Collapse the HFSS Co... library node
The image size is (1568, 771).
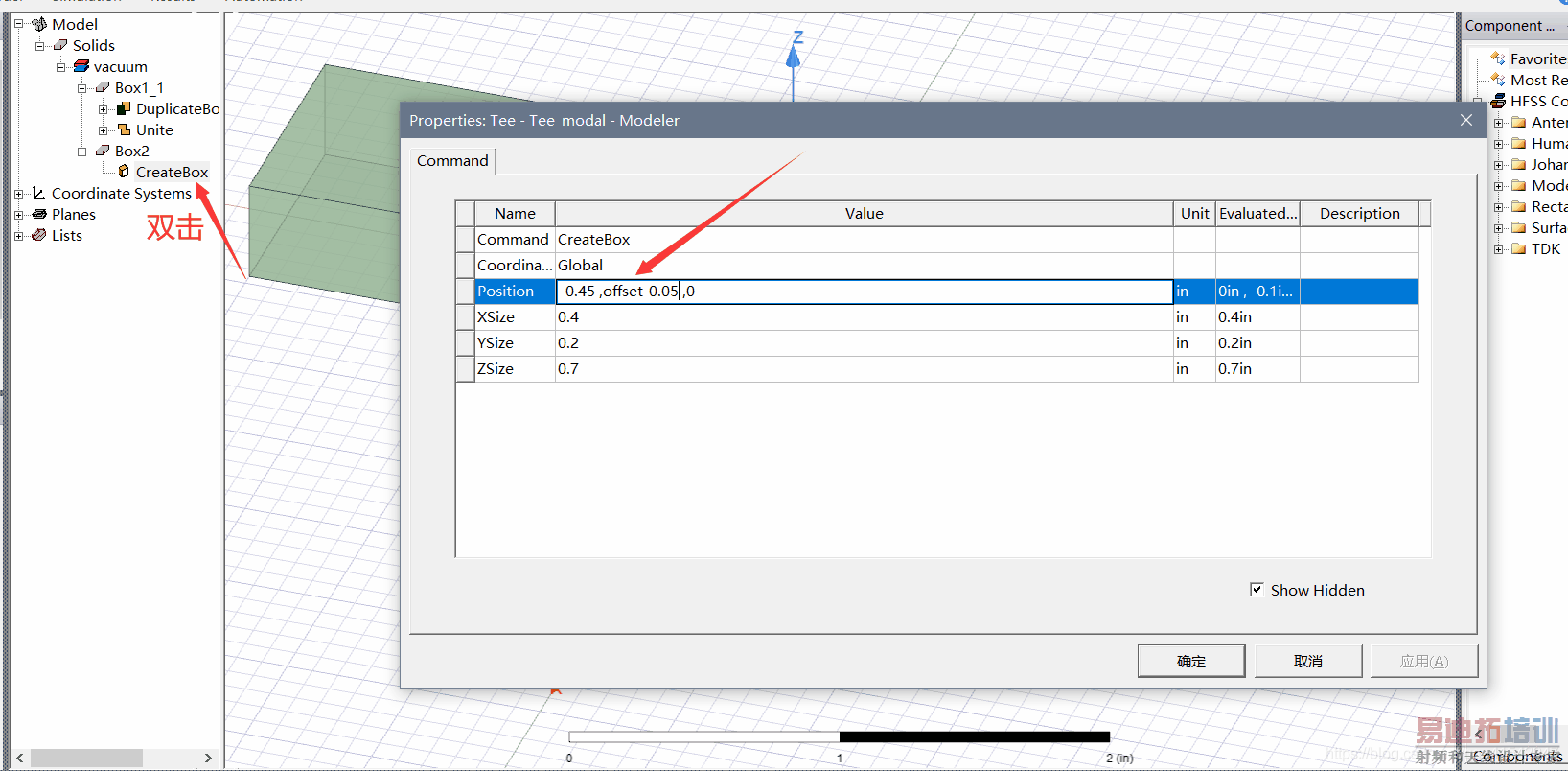1477,101
